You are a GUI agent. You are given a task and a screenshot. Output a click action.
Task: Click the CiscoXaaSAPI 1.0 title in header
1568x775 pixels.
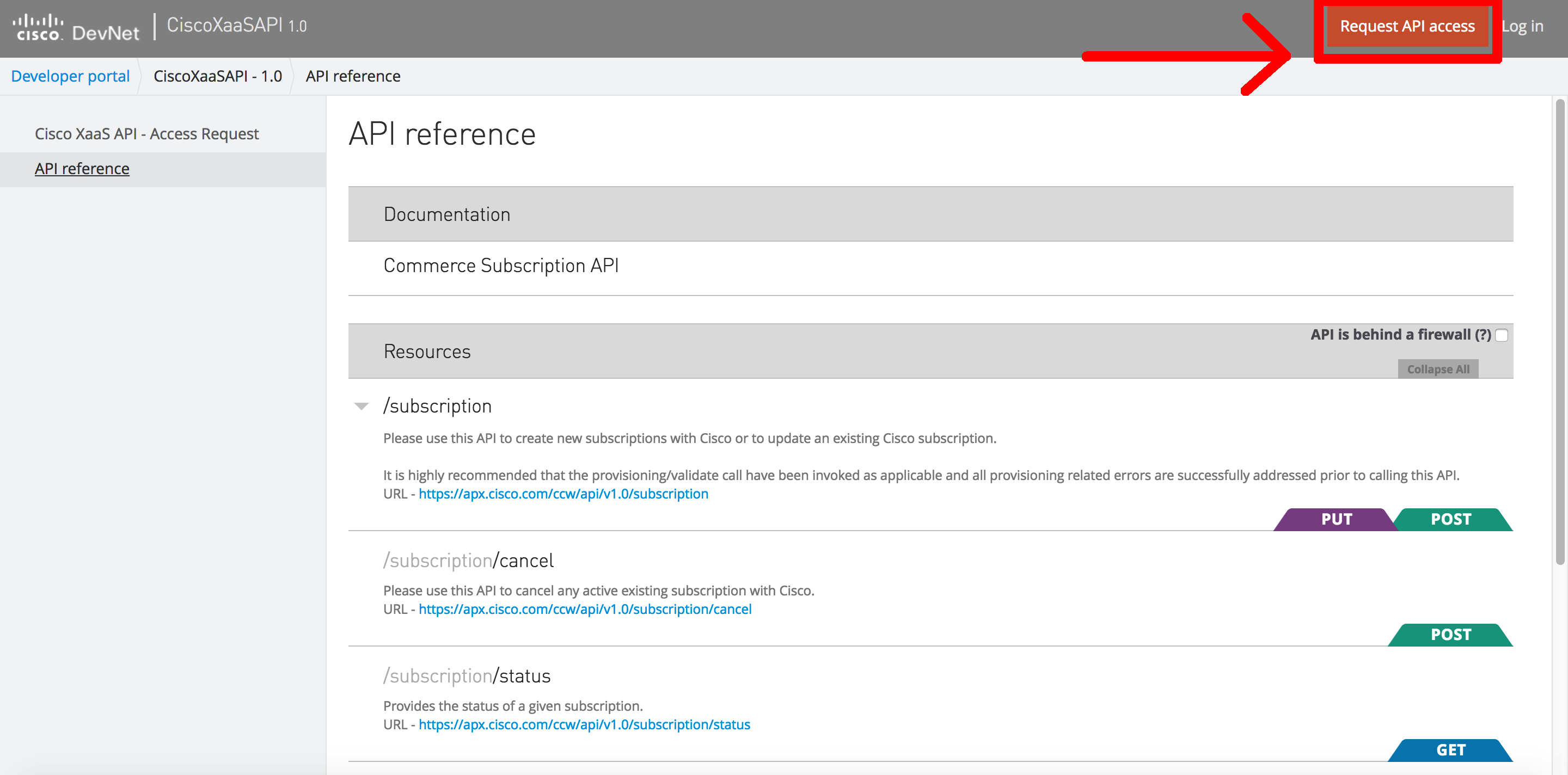tap(236, 25)
